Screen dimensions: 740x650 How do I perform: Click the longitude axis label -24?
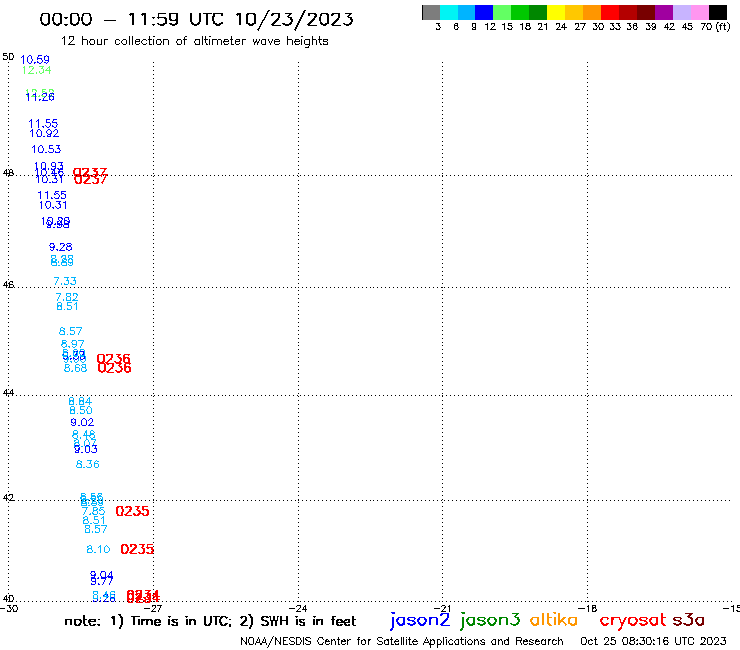pos(298,608)
